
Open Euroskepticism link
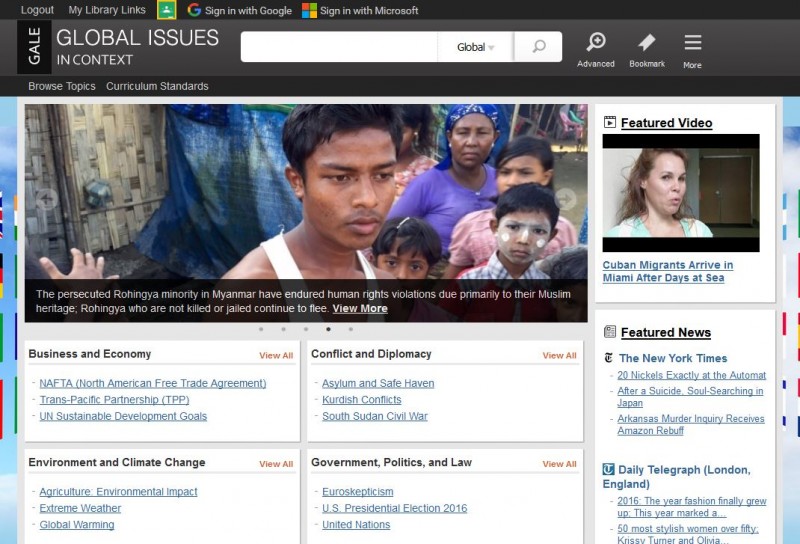358,491
